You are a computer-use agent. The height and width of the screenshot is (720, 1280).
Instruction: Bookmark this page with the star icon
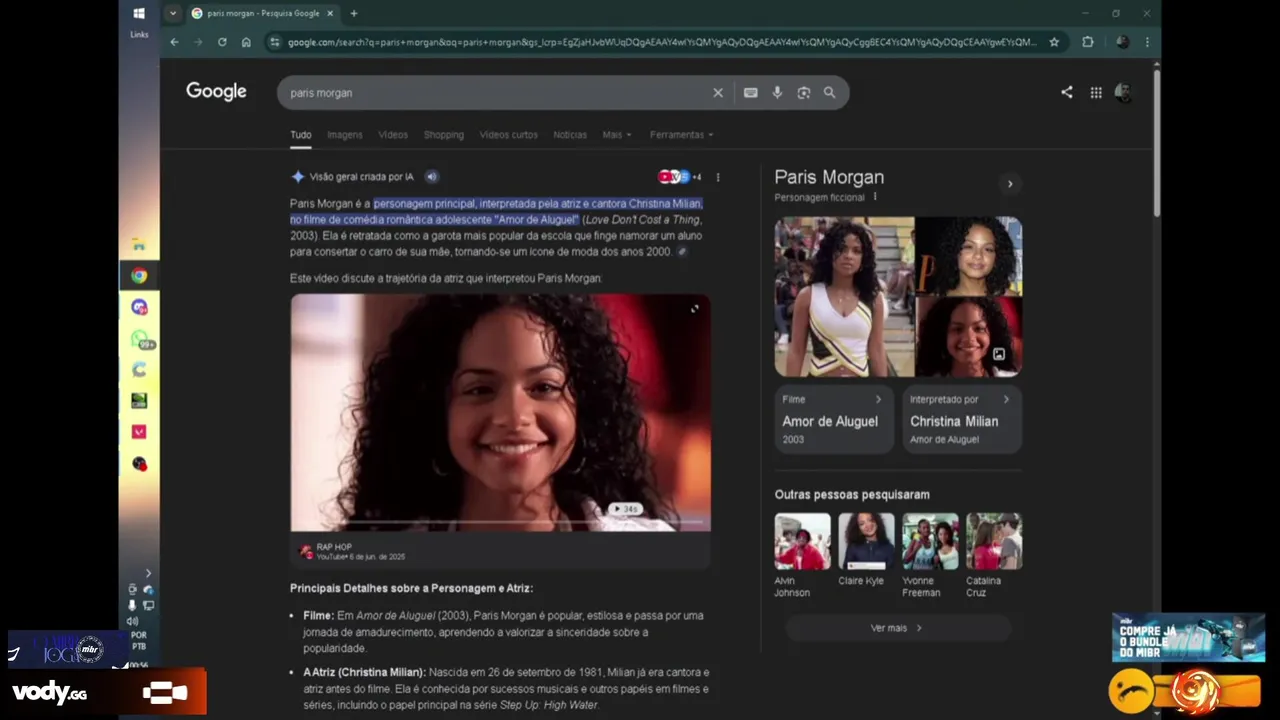click(x=1054, y=42)
